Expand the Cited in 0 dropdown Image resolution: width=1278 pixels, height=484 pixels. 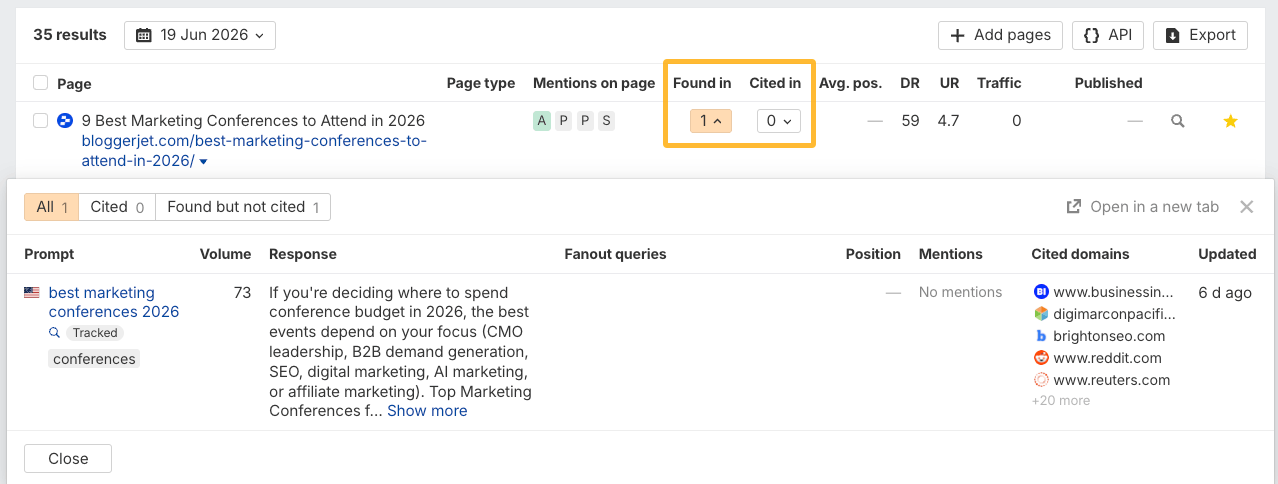[778, 121]
